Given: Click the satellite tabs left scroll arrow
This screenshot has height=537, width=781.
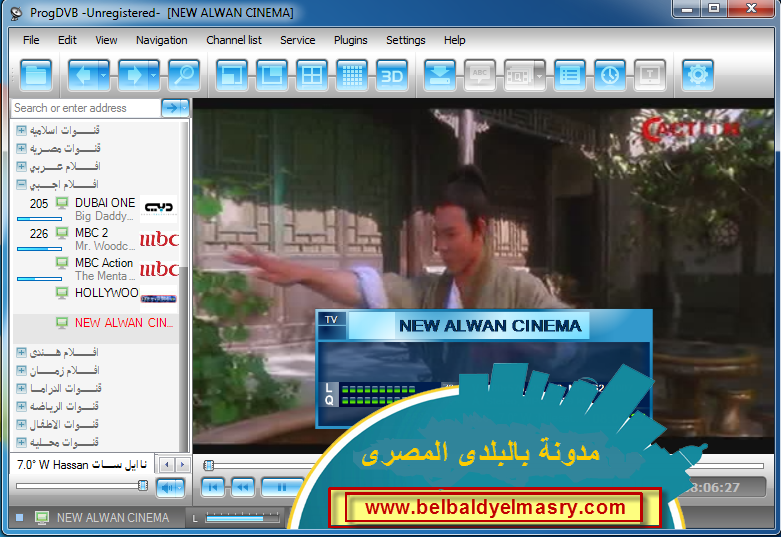Looking at the screenshot, I should (167, 465).
